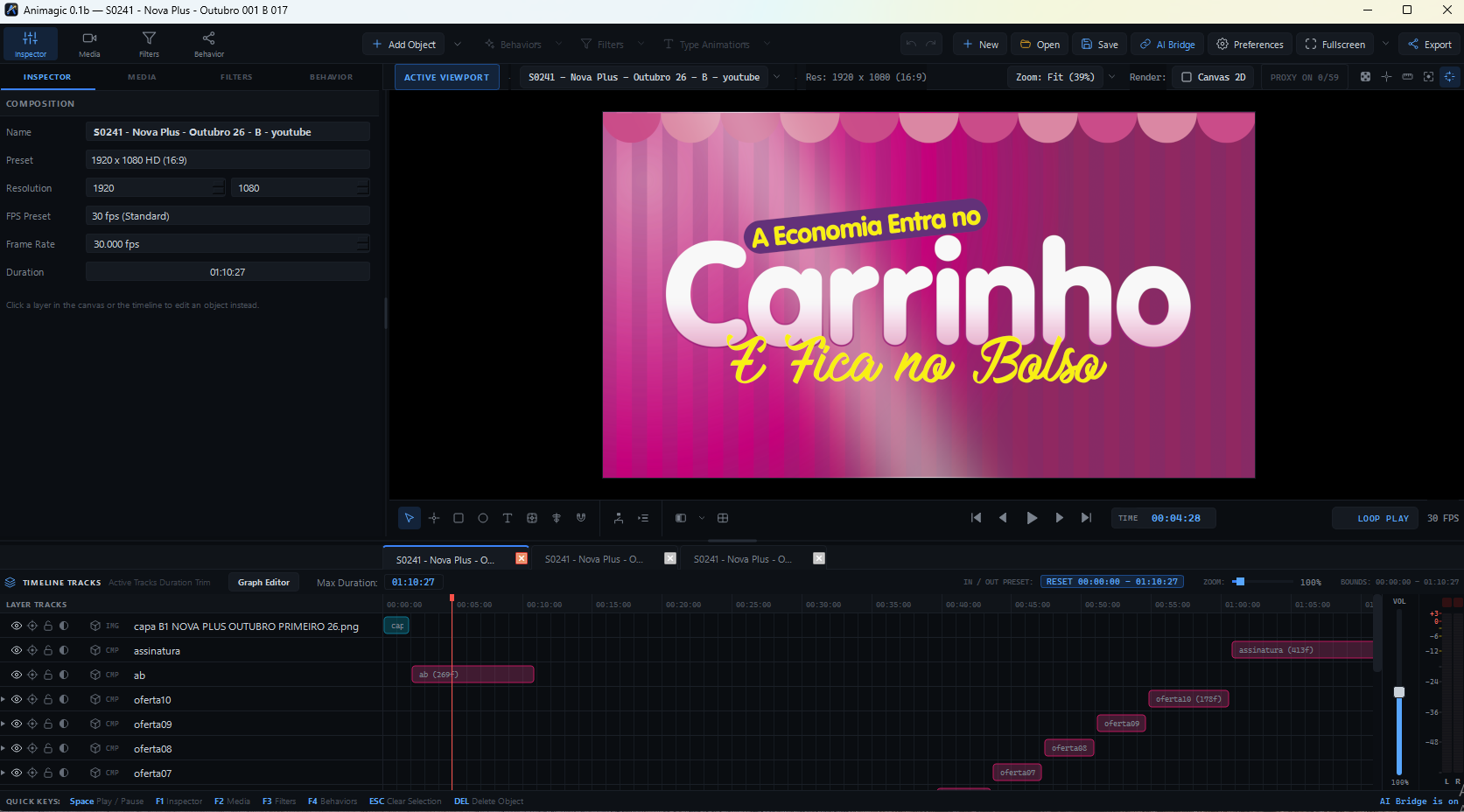Click the Redo arrow
1464x812 pixels.
[x=931, y=44]
